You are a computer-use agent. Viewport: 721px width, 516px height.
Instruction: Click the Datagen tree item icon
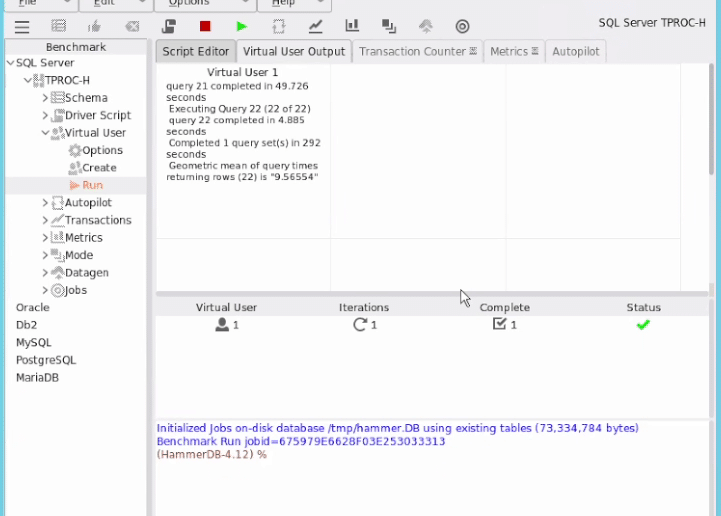(57, 272)
